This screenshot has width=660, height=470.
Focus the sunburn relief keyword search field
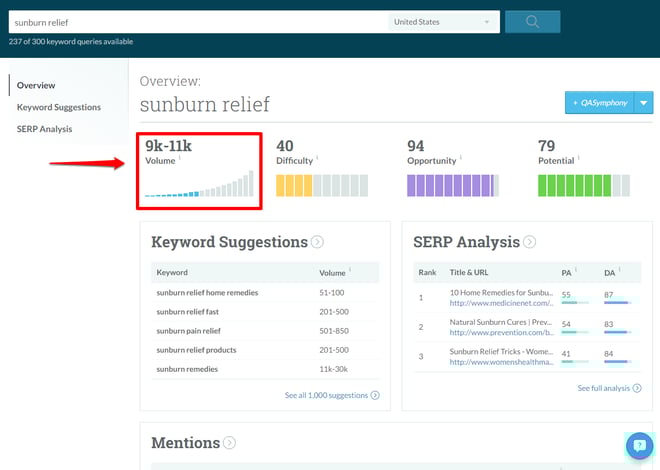point(198,22)
